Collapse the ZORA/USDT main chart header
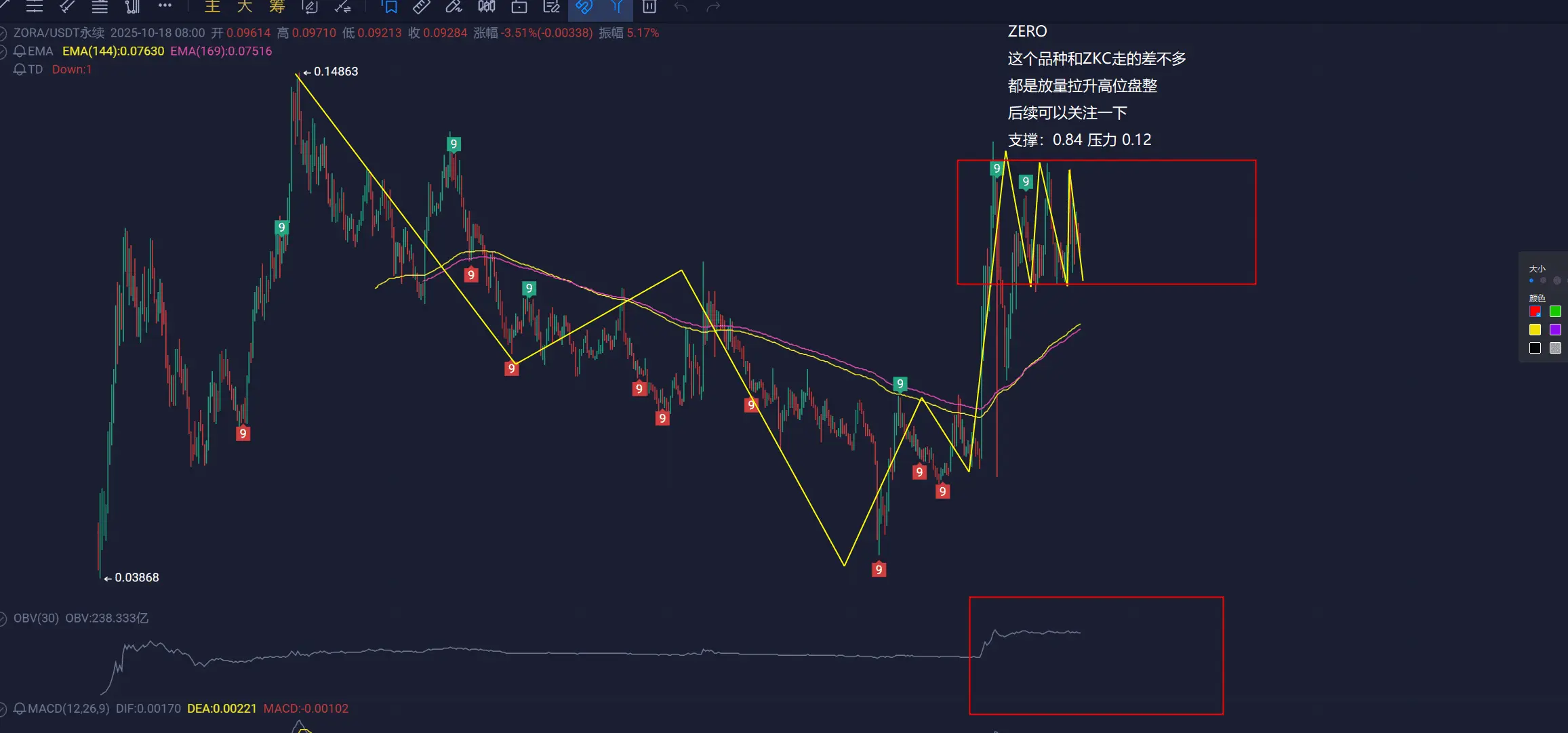The height and width of the screenshot is (733, 1568). pyautogui.click(x=3, y=33)
